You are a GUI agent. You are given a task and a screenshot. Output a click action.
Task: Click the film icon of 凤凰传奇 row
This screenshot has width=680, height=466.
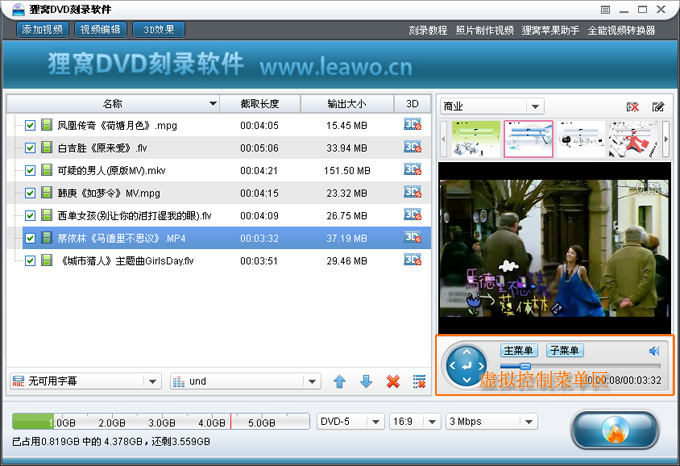(47, 125)
